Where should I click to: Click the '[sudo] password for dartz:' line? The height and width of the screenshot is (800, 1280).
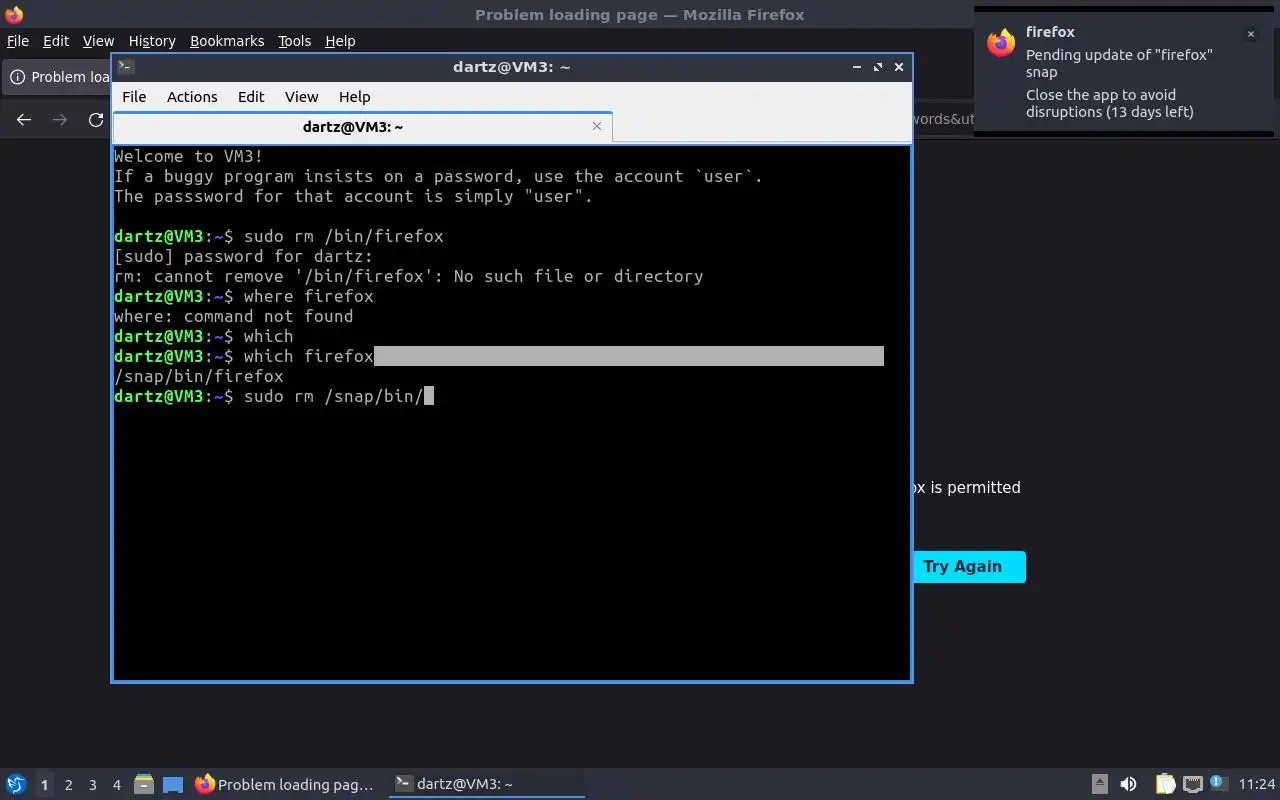(244, 257)
